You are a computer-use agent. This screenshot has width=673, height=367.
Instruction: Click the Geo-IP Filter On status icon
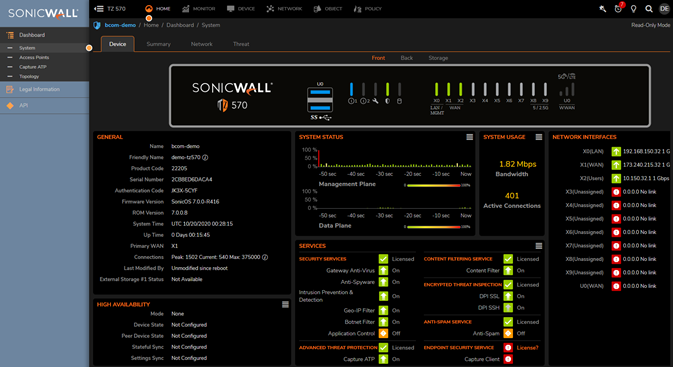(383, 310)
